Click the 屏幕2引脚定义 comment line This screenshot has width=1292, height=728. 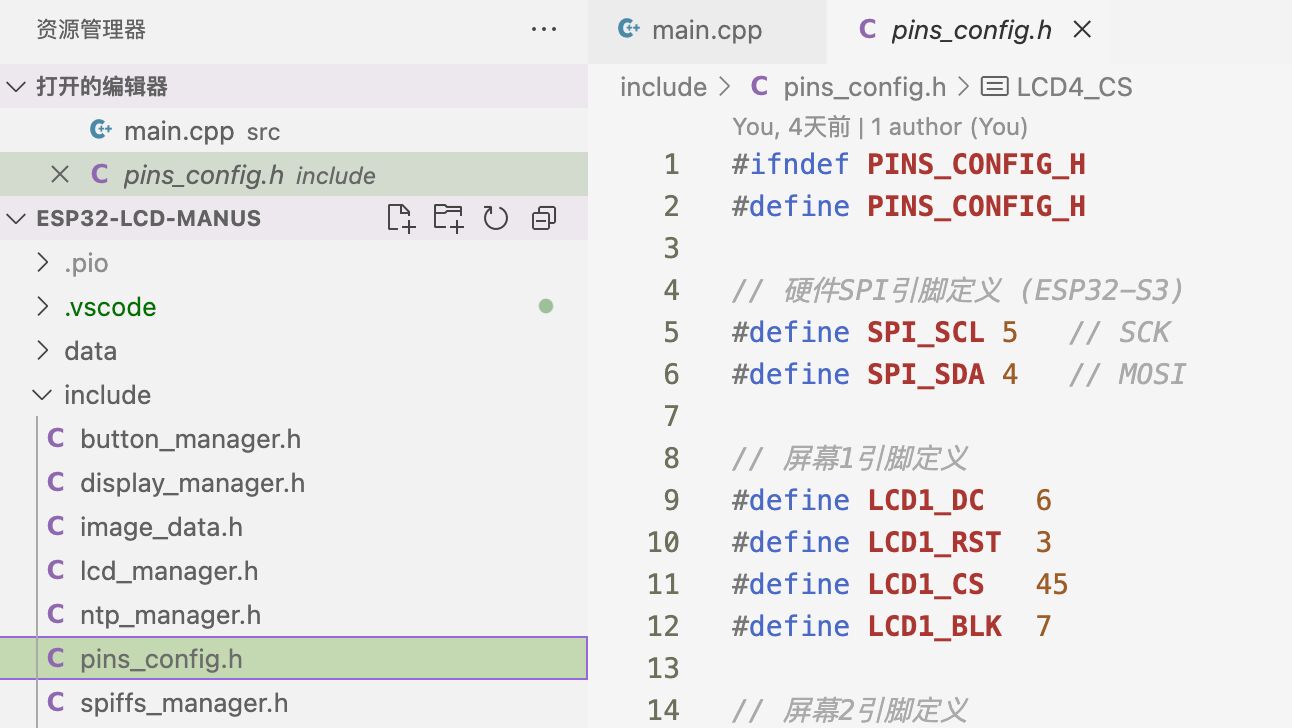click(x=850, y=710)
